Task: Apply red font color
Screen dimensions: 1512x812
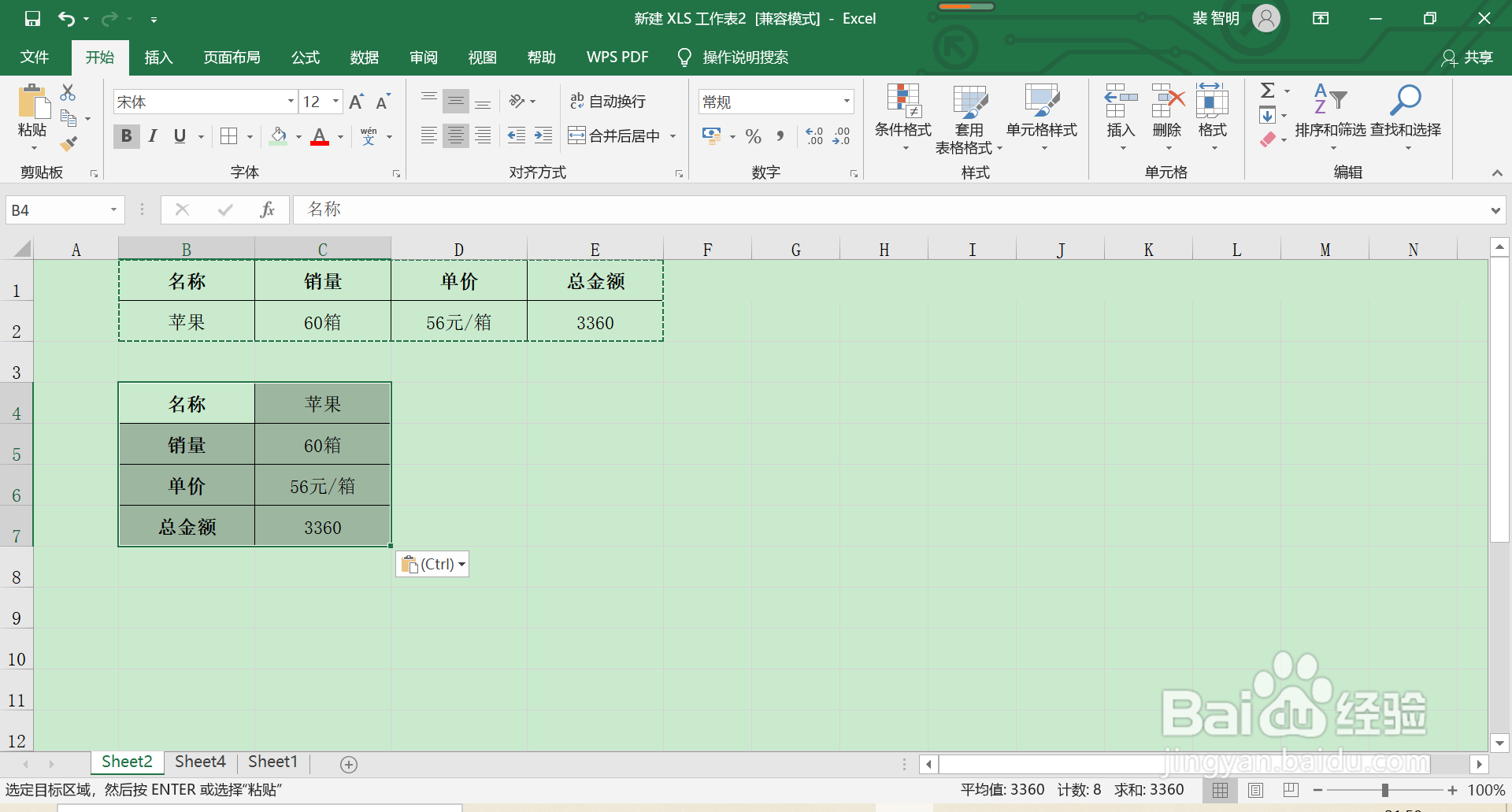Action: (x=320, y=136)
